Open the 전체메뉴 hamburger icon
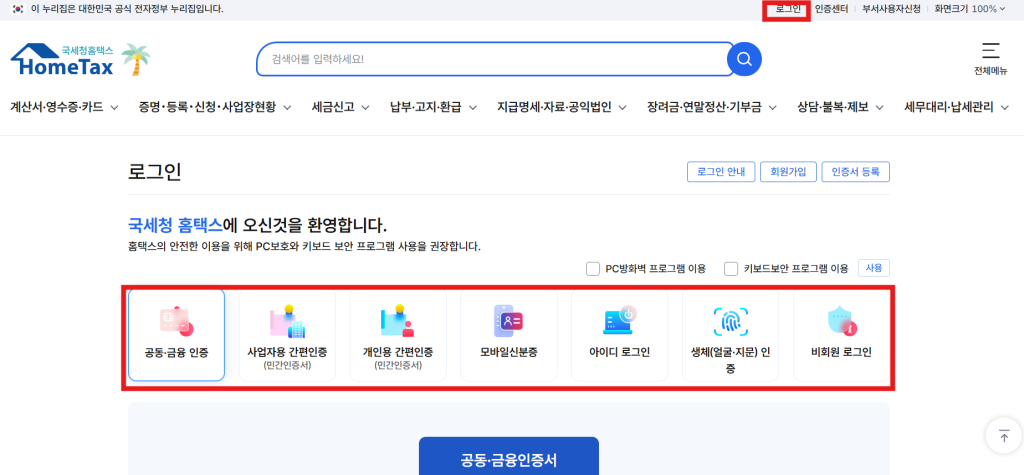 pyautogui.click(x=990, y=51)
